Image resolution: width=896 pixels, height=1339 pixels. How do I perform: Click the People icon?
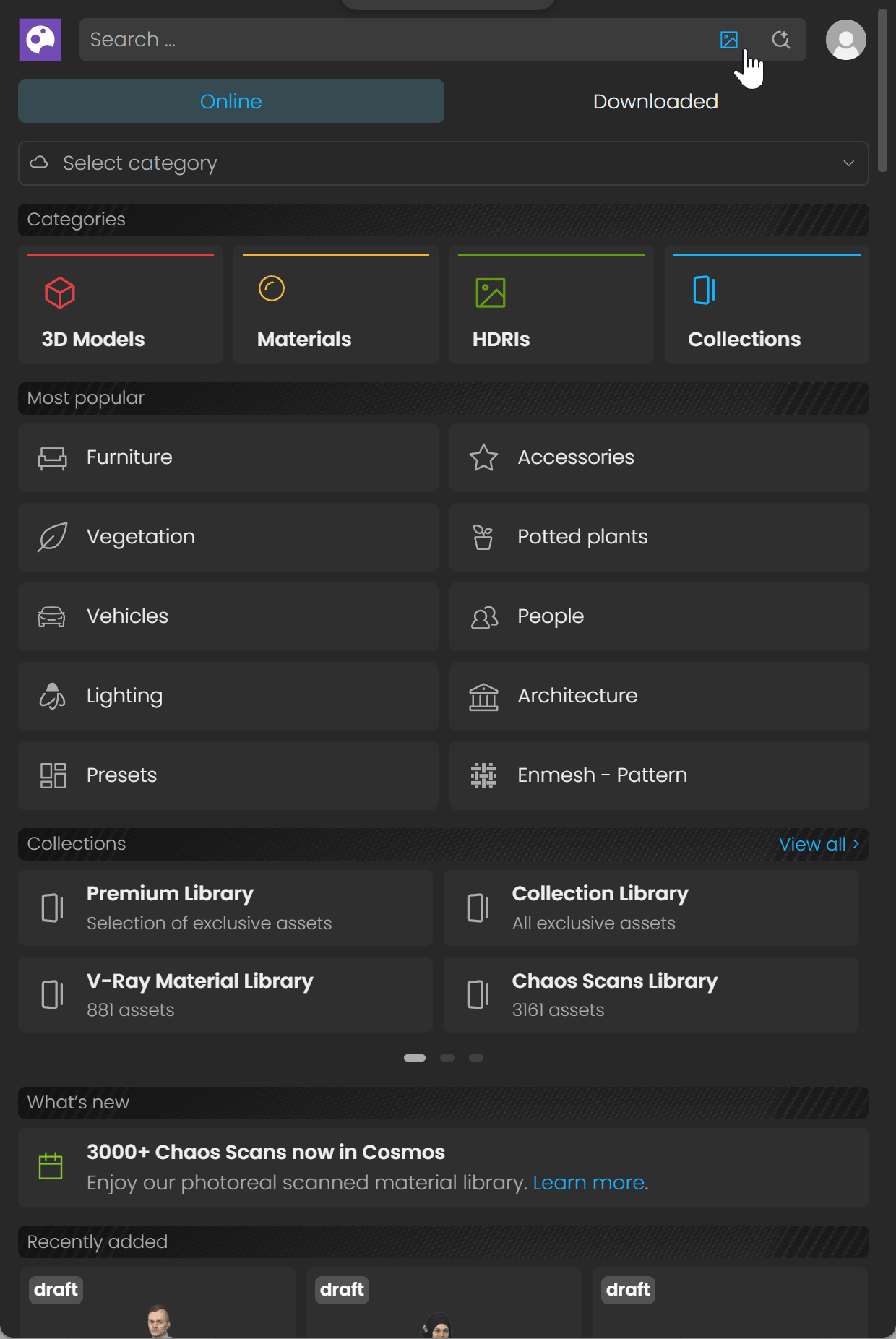(484, 617)
